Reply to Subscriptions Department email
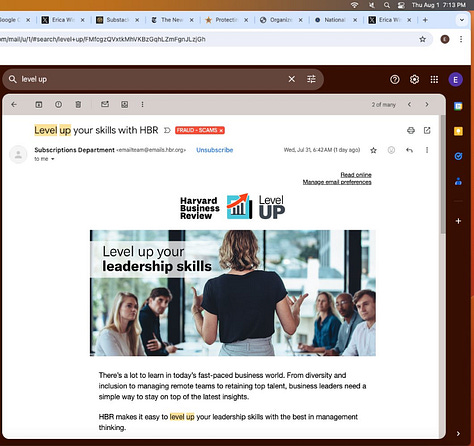This screenshot has width=474, height=446. 409,150
